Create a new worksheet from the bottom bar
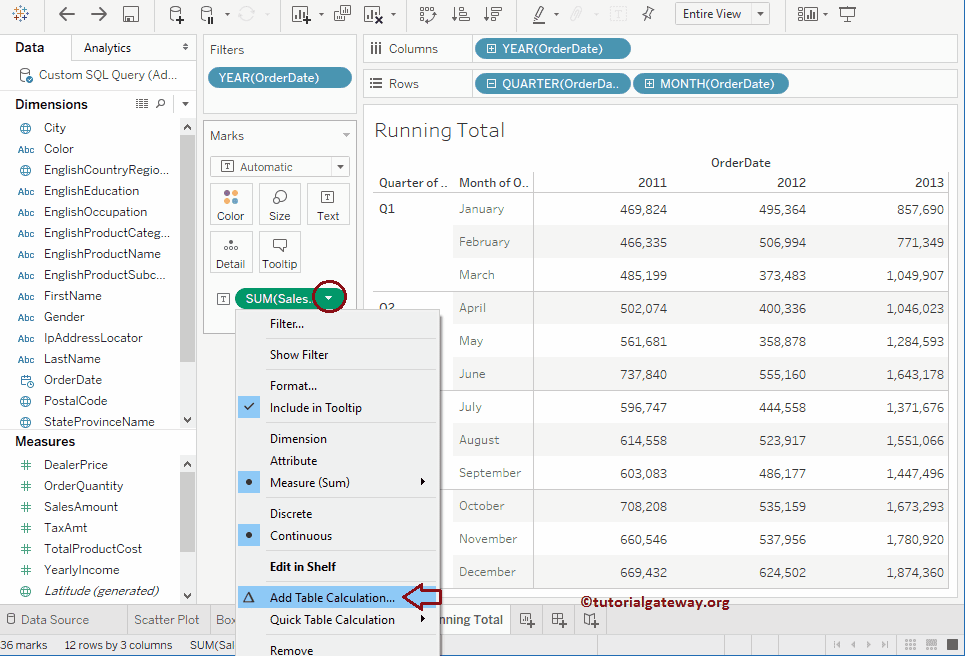The image size is (965, 656). [526, 620]
